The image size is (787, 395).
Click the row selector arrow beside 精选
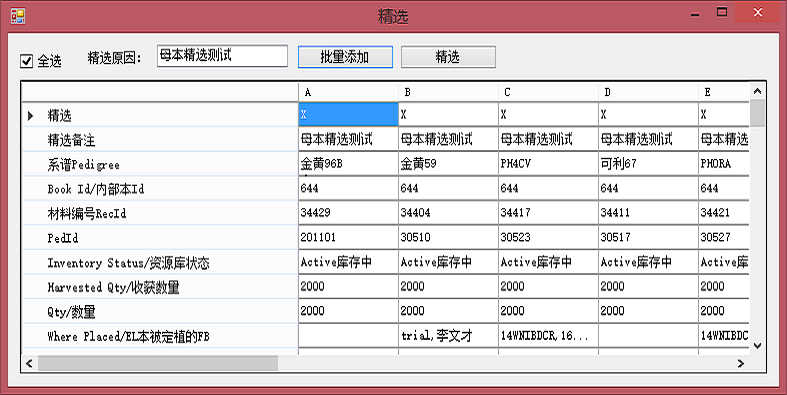[31, 116]
